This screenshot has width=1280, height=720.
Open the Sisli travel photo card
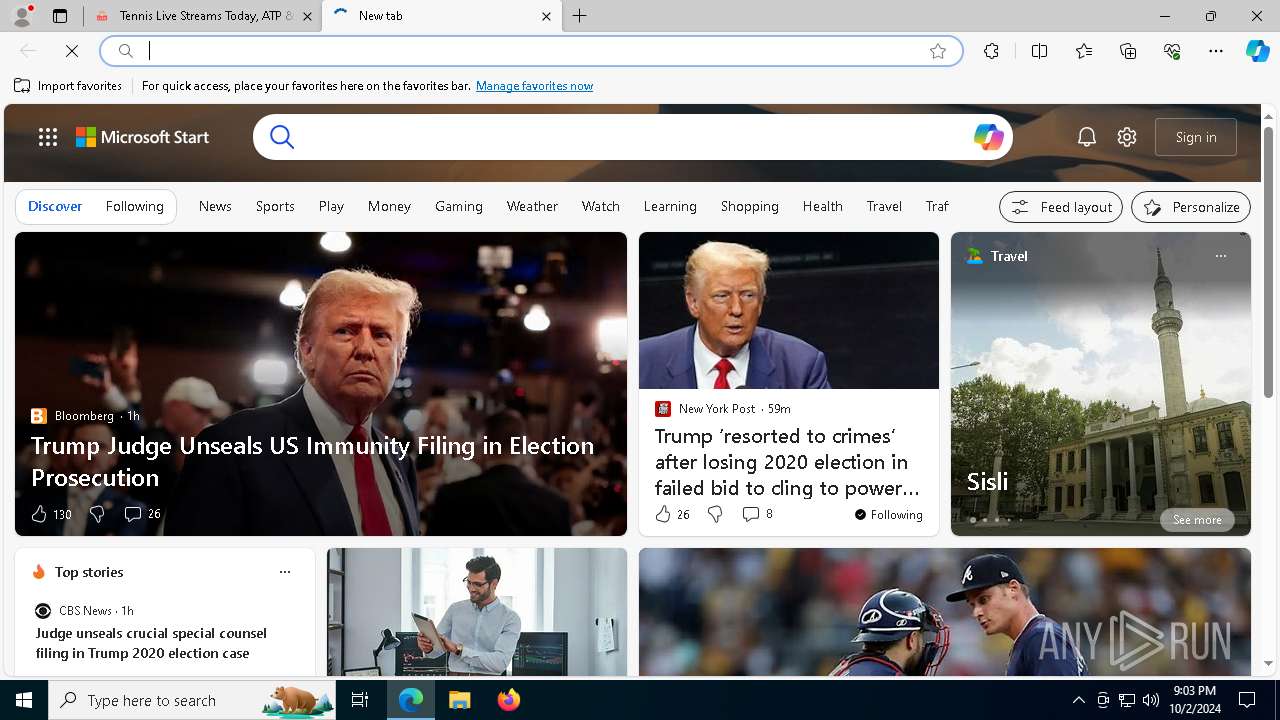coord(1100,384)
